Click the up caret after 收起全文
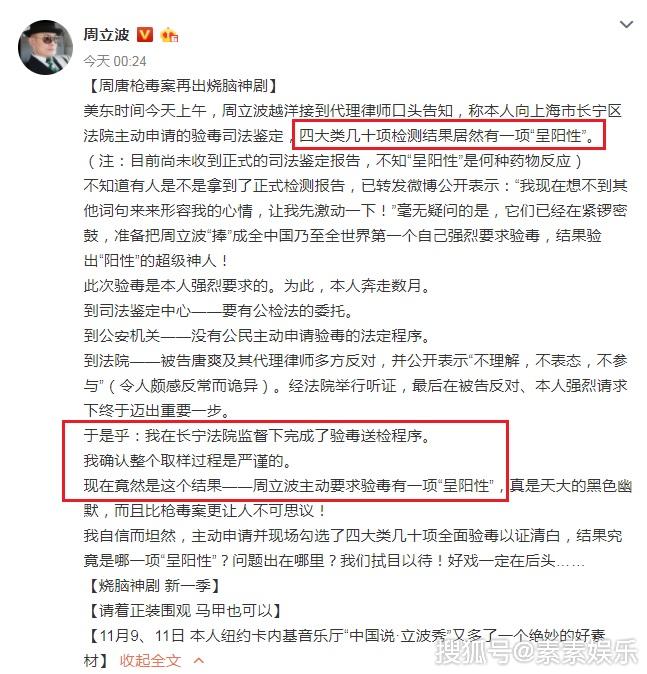Screen dimensions: 647x674 coord(199,660)
